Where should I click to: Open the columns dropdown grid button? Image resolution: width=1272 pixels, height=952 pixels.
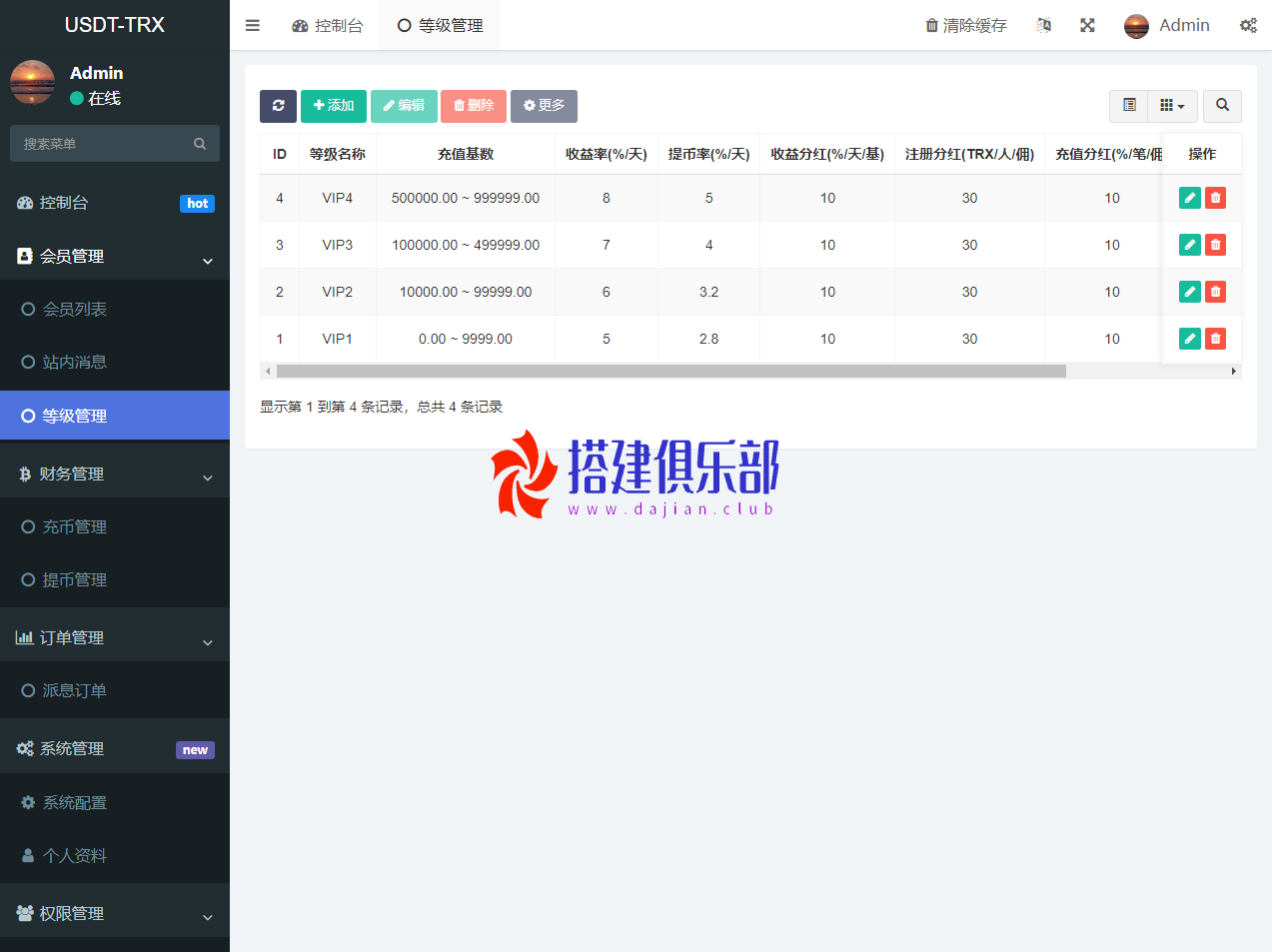click(1172, 106)
